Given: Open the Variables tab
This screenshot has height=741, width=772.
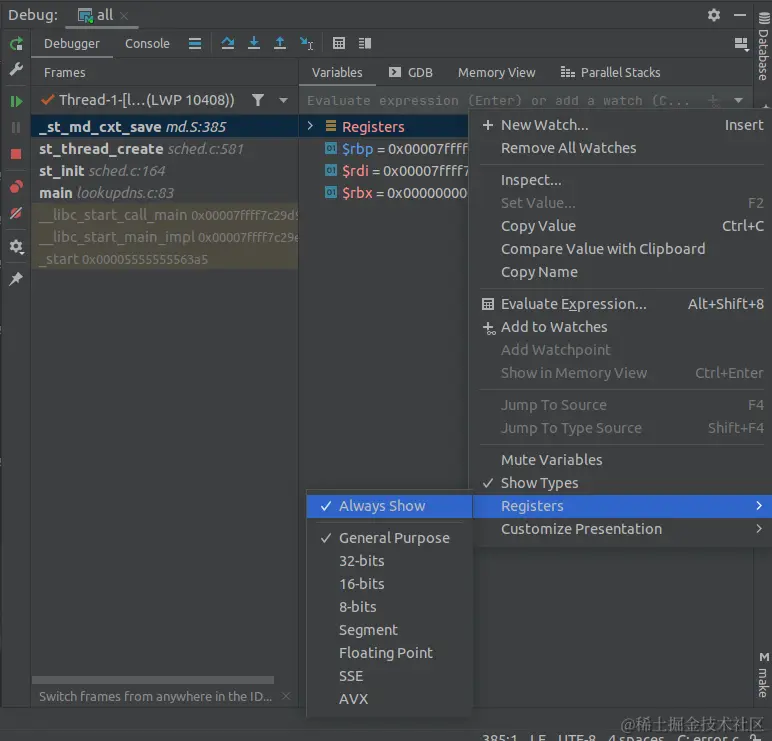Looking at the screenshot, I should point(337,72).
